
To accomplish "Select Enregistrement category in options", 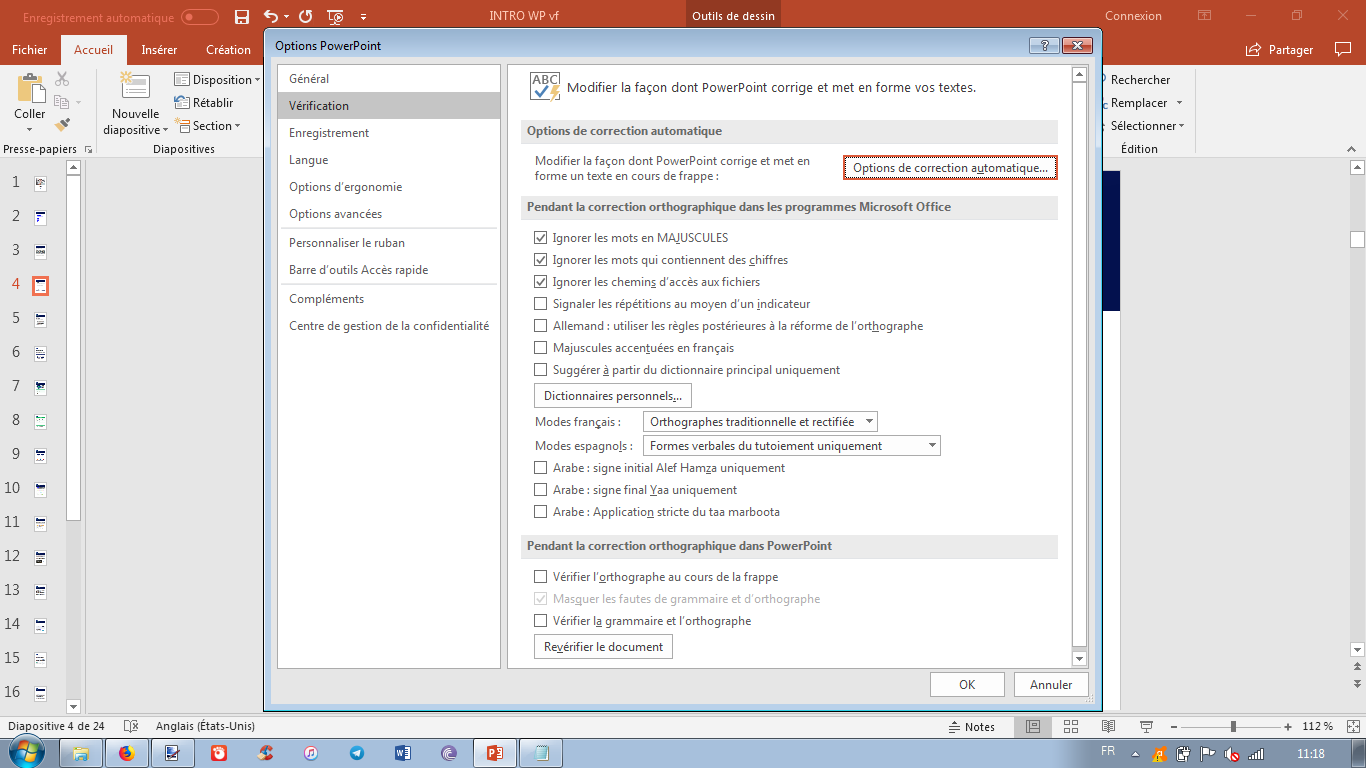I will click(389, 133).
